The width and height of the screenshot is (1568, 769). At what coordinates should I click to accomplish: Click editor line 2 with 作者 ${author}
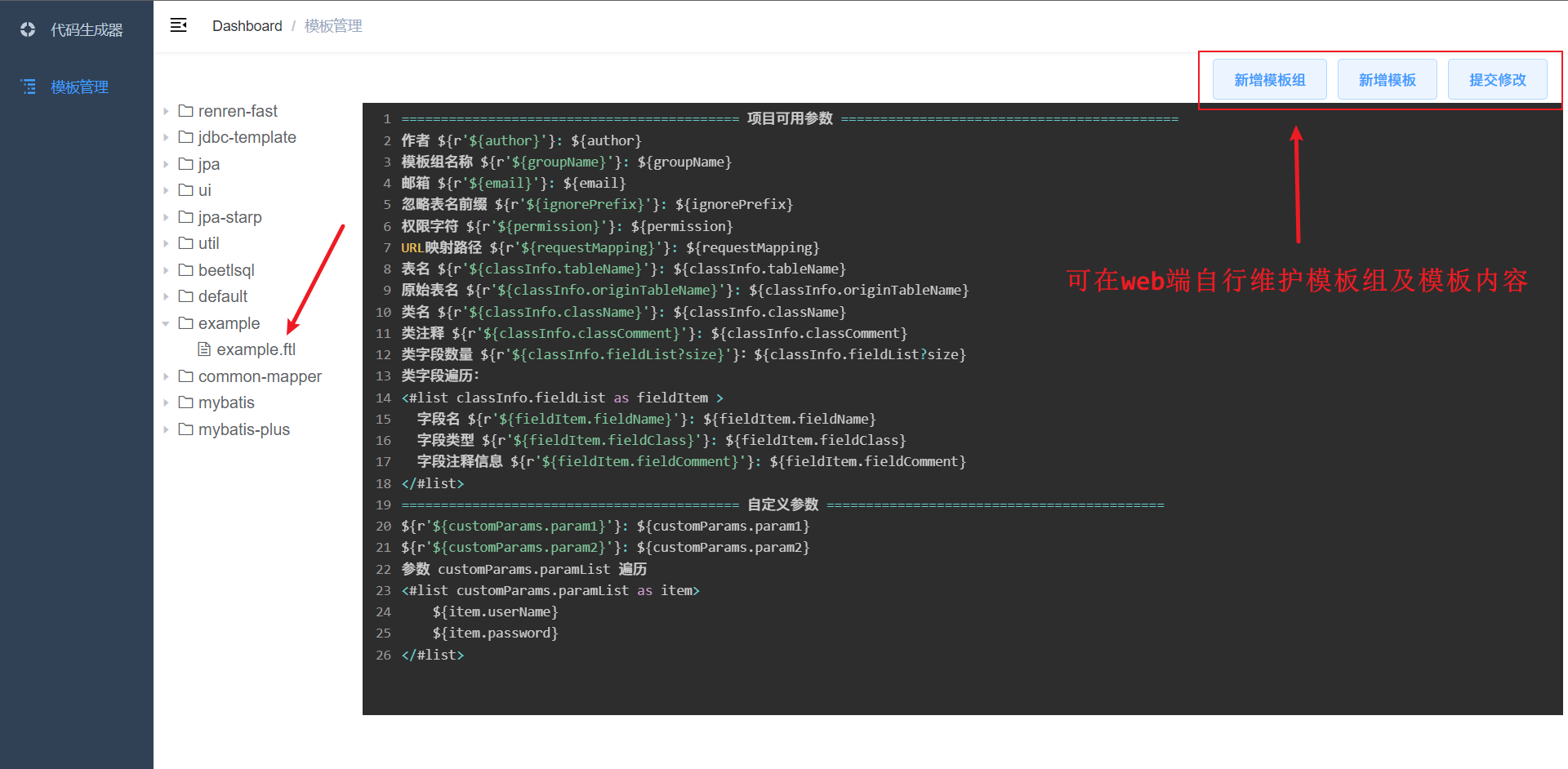tap(521, 140)
